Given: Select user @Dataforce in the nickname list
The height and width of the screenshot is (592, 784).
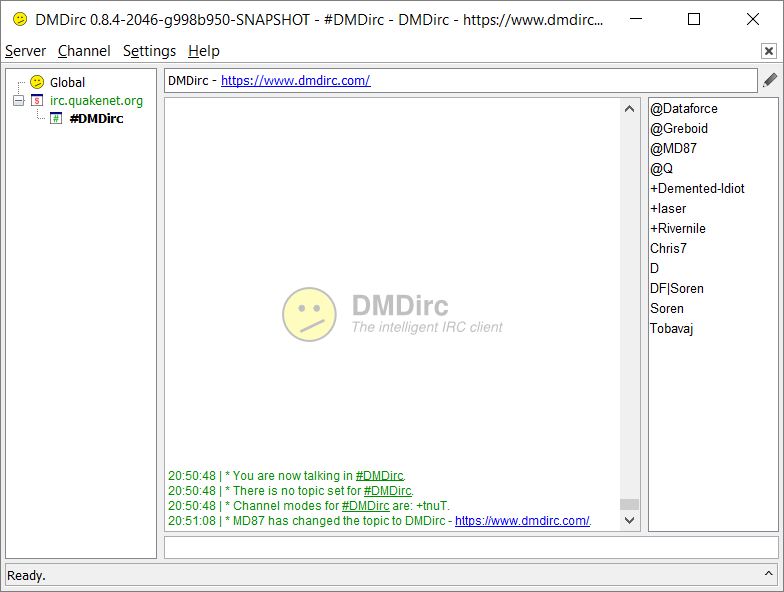Looking at the screenshot, I should (x=684, y=108).
